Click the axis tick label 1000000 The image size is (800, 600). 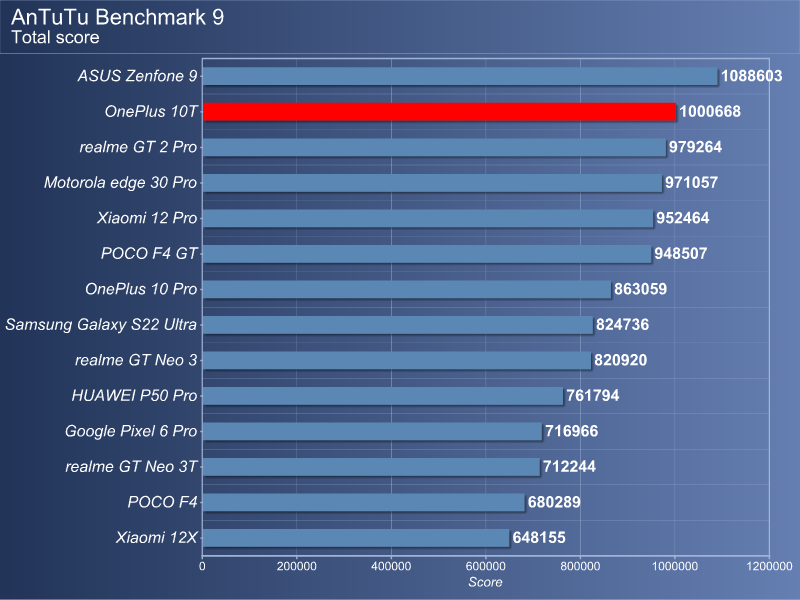click(x=675, y=566)
